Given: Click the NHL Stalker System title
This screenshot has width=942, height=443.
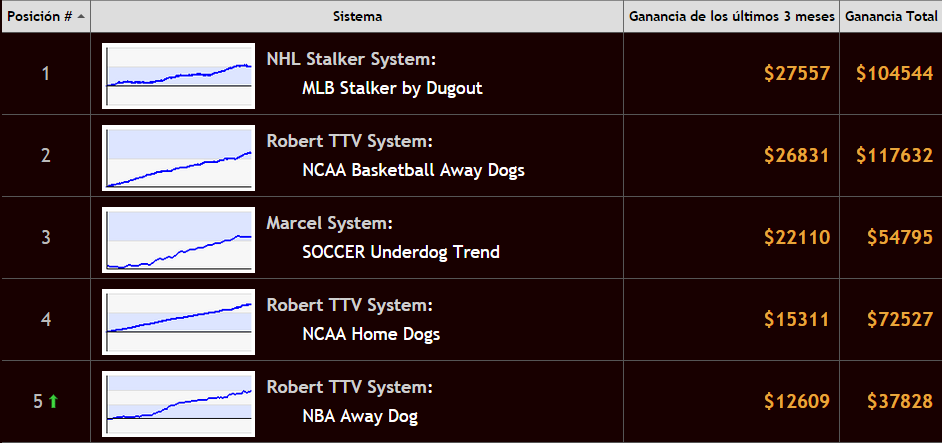Looking at the screenshot, I should (351, 60).
